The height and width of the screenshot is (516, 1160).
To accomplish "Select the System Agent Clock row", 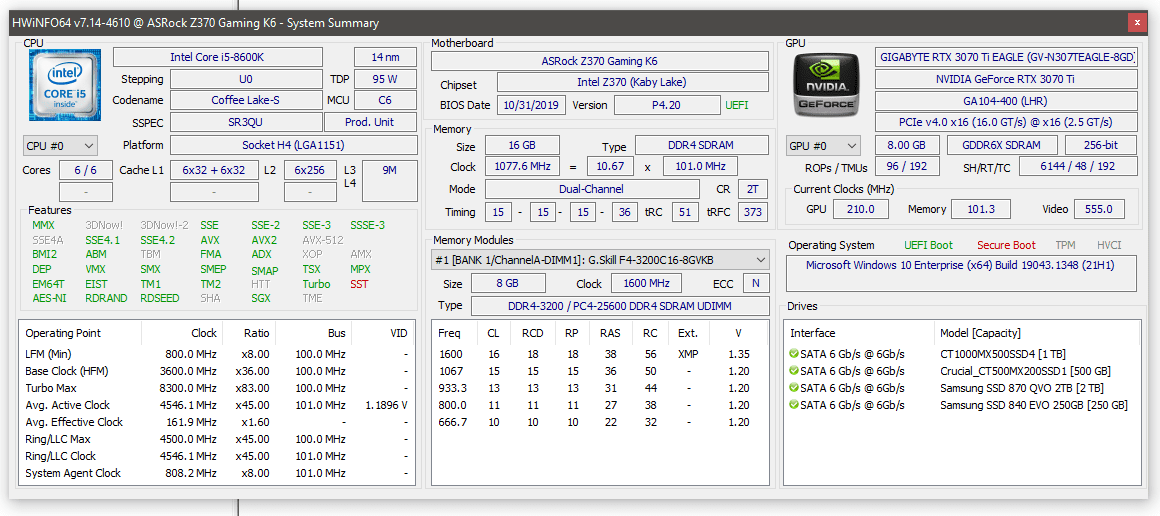I will coord(217,473).
